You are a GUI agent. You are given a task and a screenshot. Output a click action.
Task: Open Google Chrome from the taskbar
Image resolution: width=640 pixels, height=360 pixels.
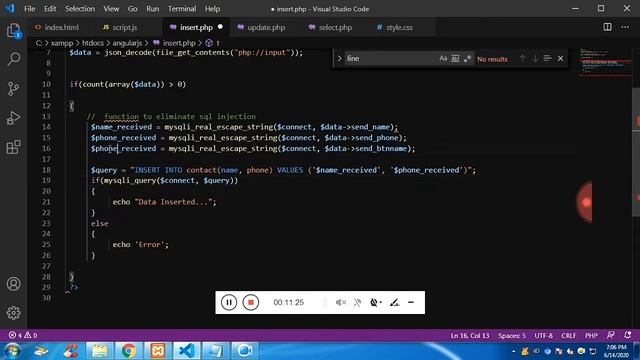pos(129,351)
